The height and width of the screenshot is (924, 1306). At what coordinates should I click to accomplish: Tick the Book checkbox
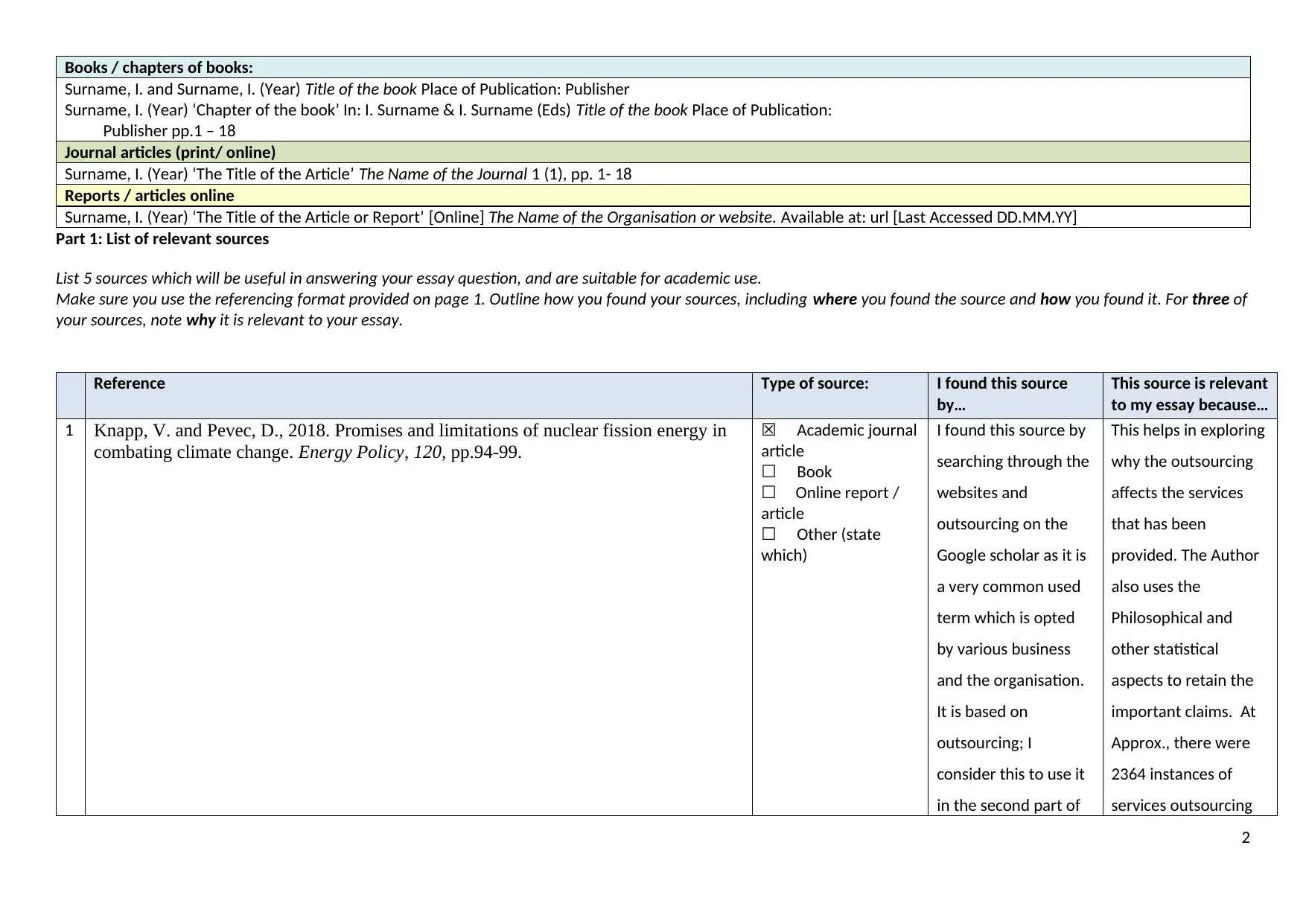tap(769, 472)
